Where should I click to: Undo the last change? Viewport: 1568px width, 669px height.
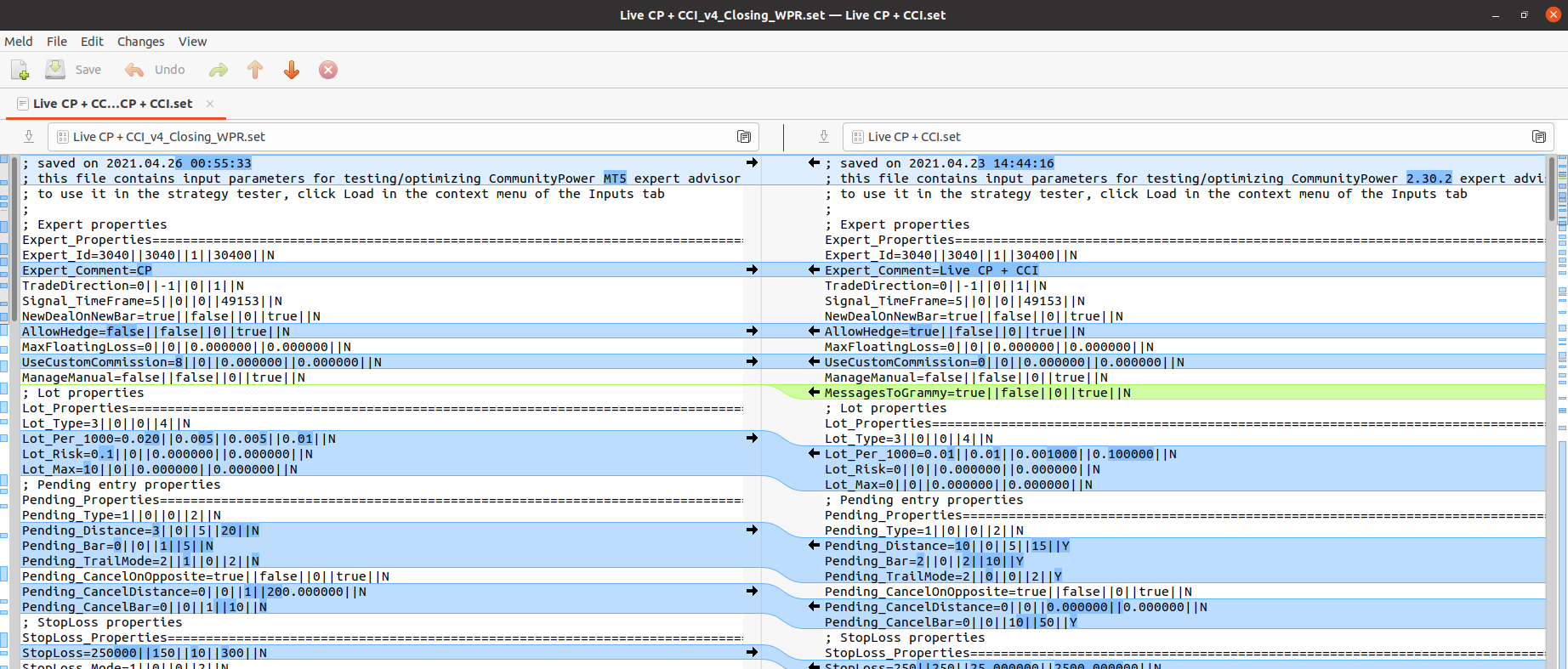[x=155, y=70]
